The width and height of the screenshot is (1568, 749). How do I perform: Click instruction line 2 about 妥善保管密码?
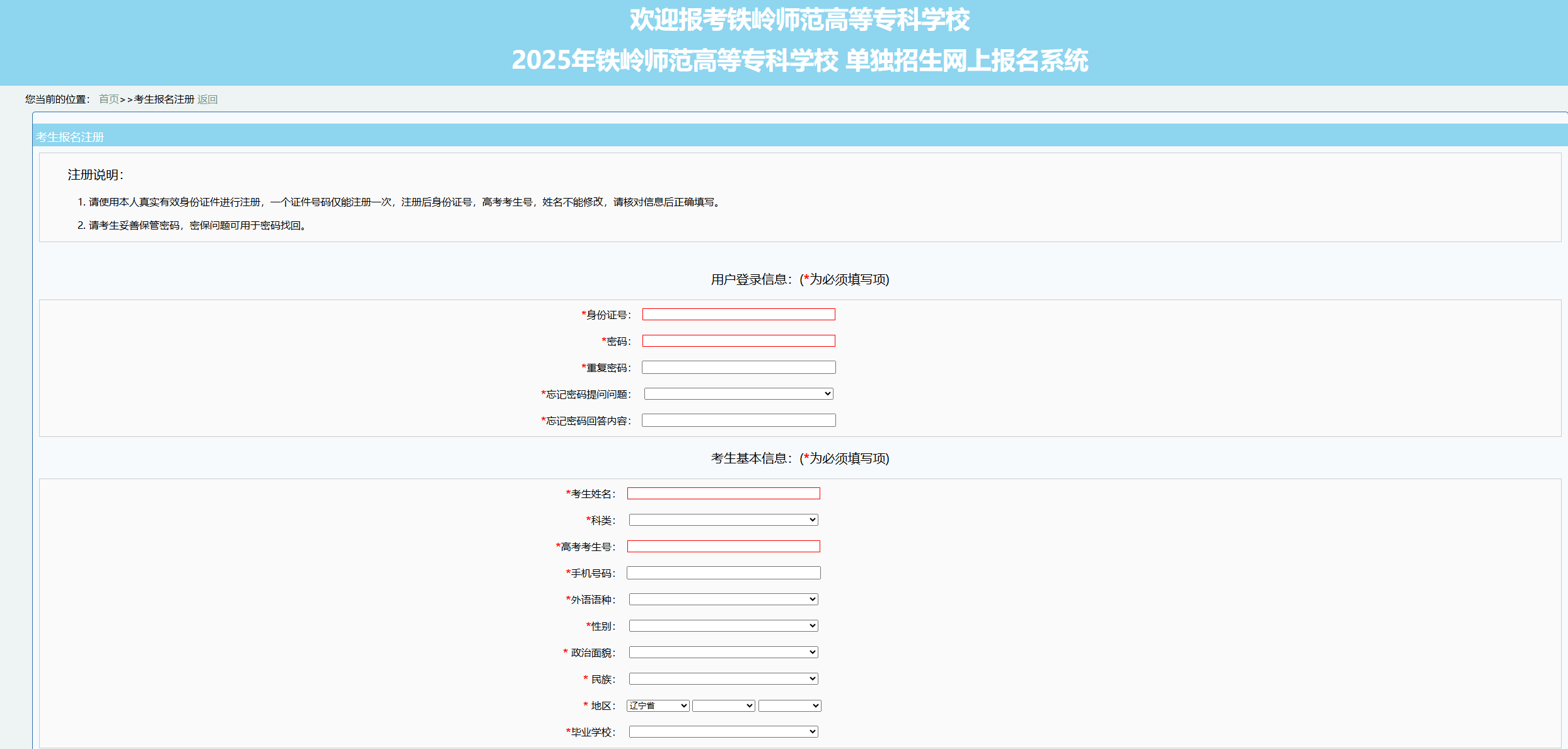197,225
